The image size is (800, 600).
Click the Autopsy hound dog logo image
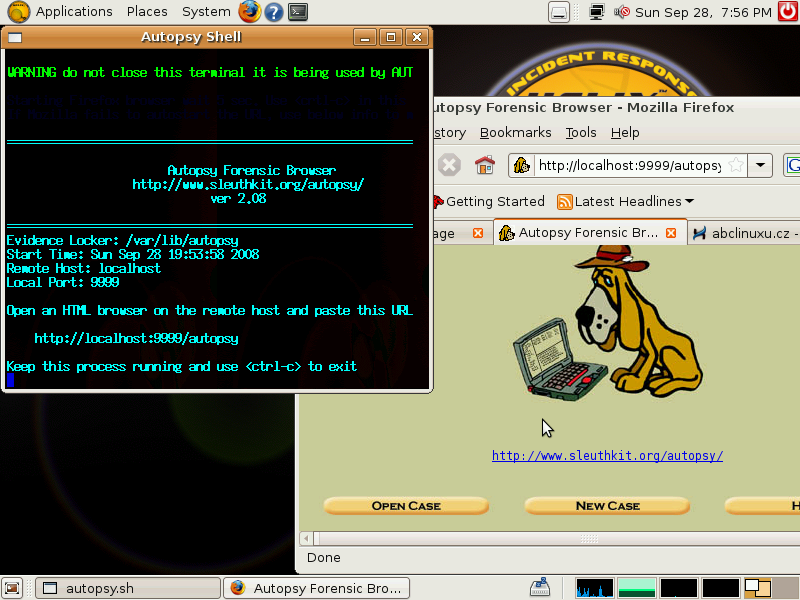pos(608,324)
